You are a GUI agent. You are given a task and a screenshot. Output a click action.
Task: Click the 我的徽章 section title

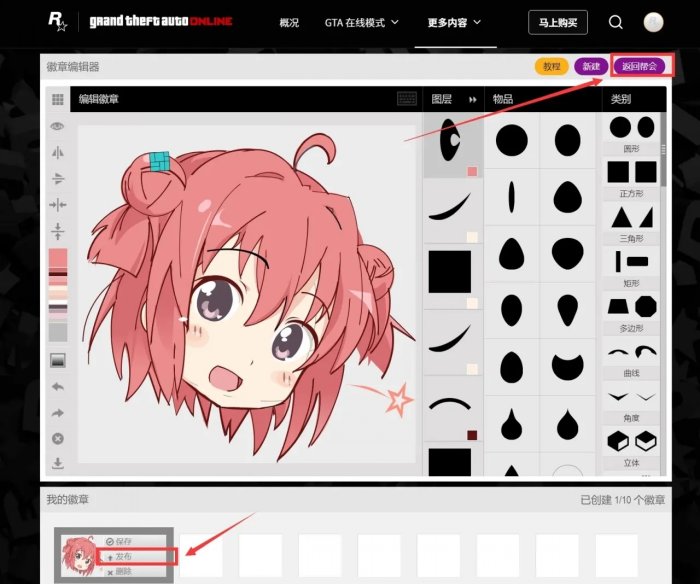pos(67,500)
